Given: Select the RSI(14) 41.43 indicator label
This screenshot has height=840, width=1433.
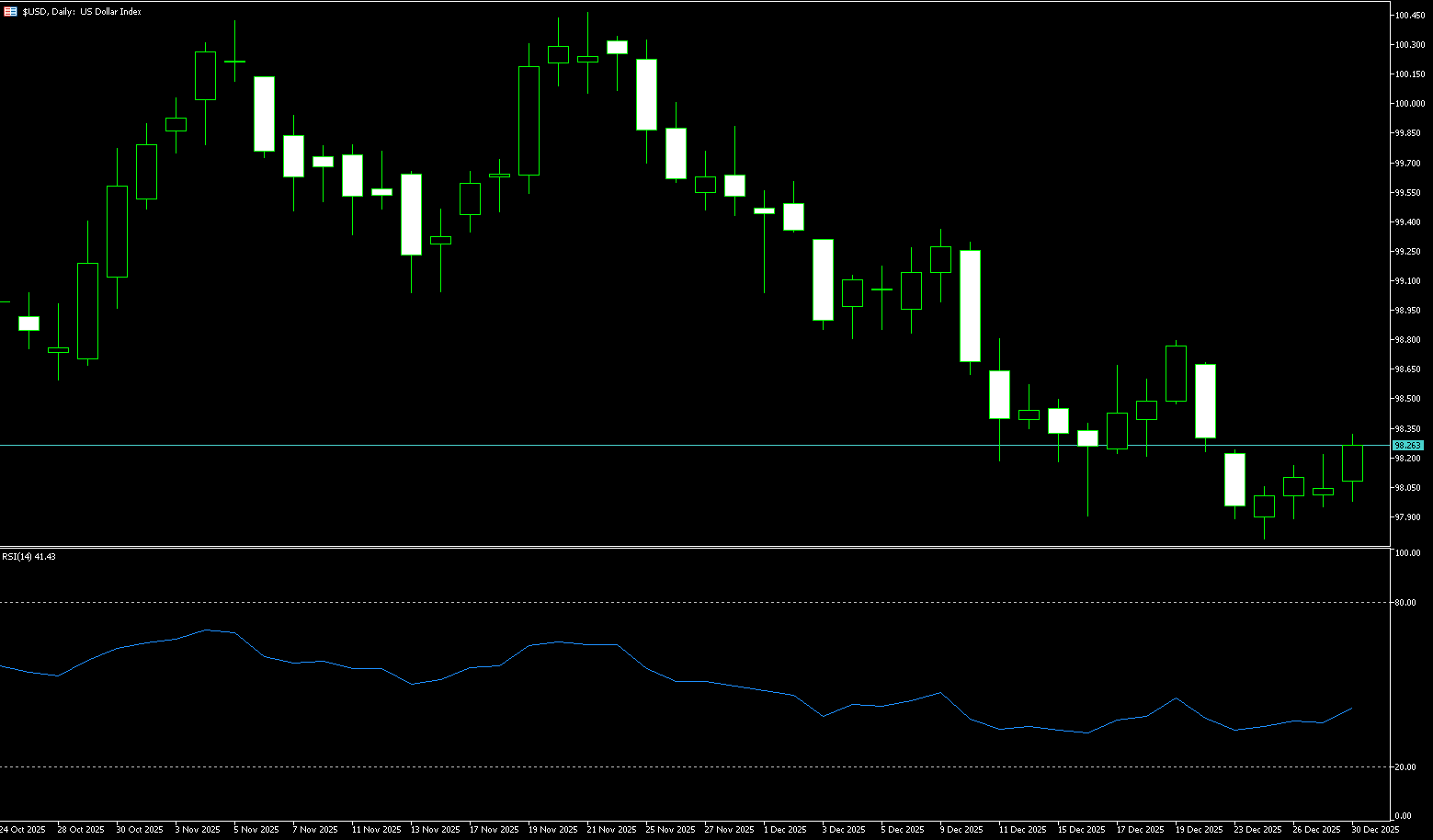Looking at the screenshot, I should coord(28,557).
